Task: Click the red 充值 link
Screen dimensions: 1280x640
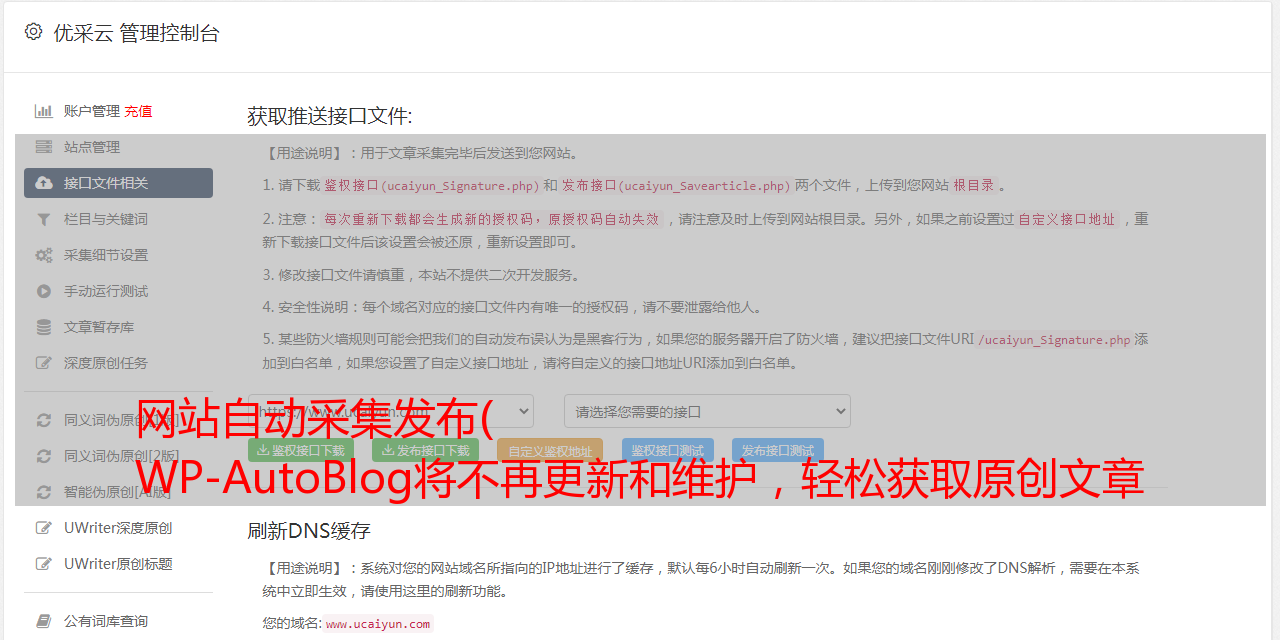Action: tap(138, 111)
